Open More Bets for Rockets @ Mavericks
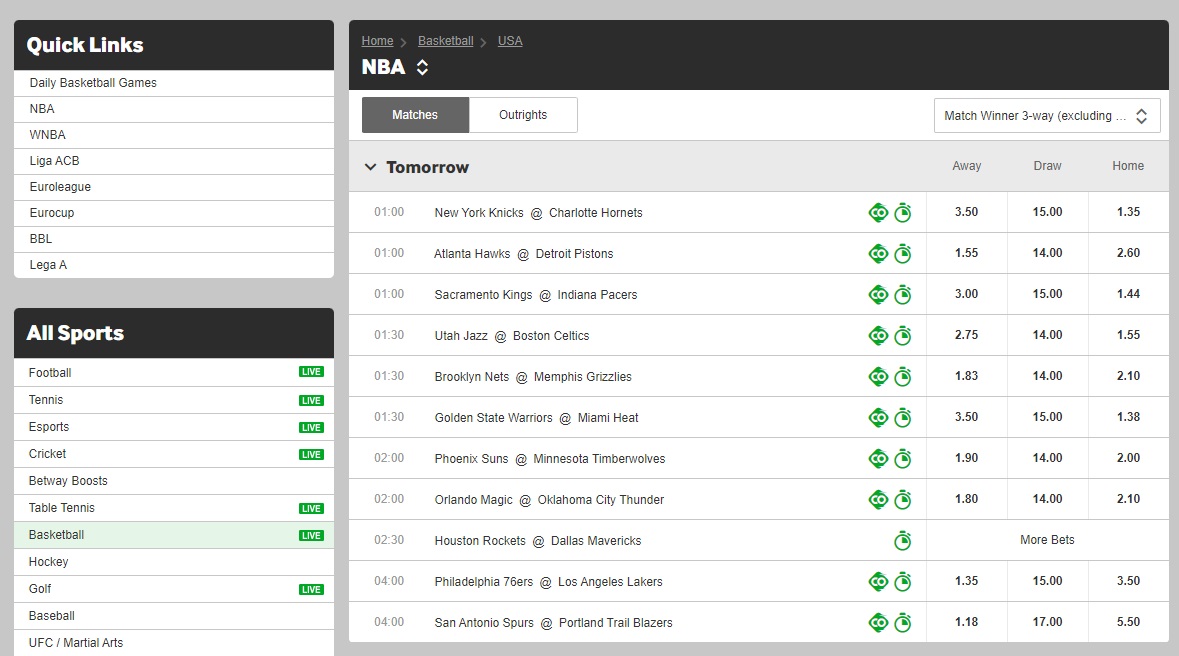The image size is (1179, 656). tap(1047, 540)
